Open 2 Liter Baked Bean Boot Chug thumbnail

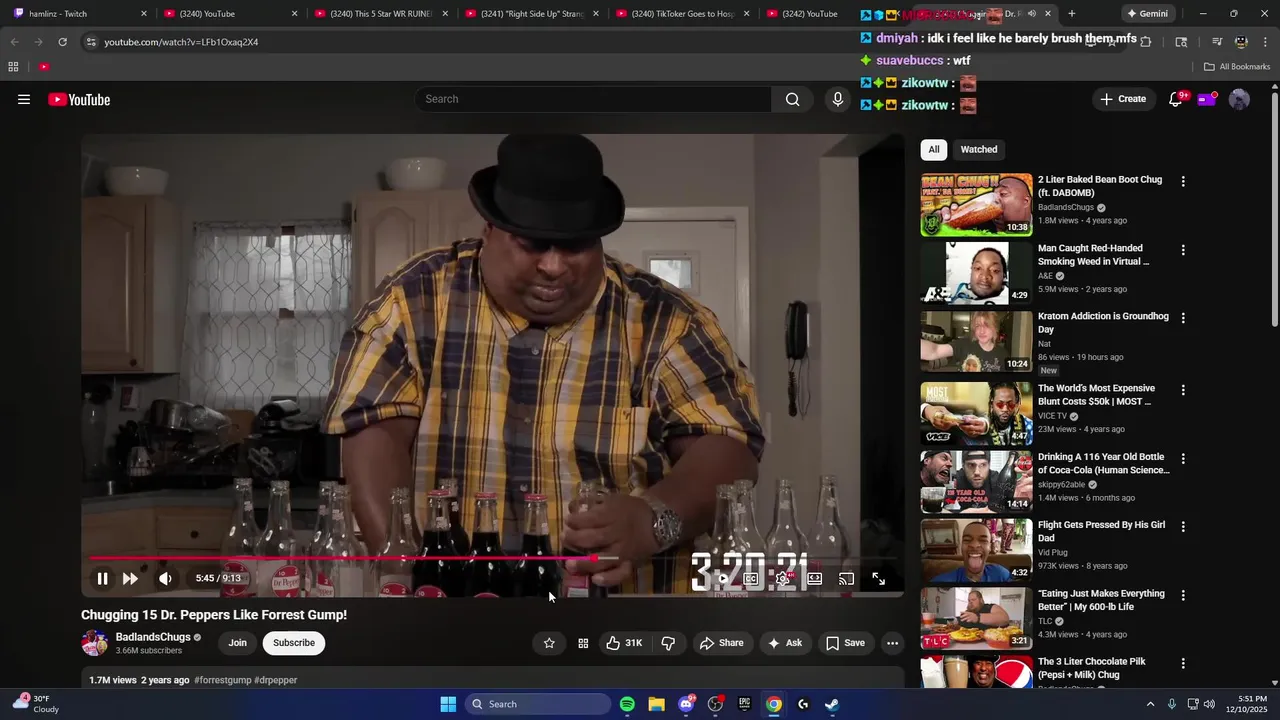(x=976, y=205)
